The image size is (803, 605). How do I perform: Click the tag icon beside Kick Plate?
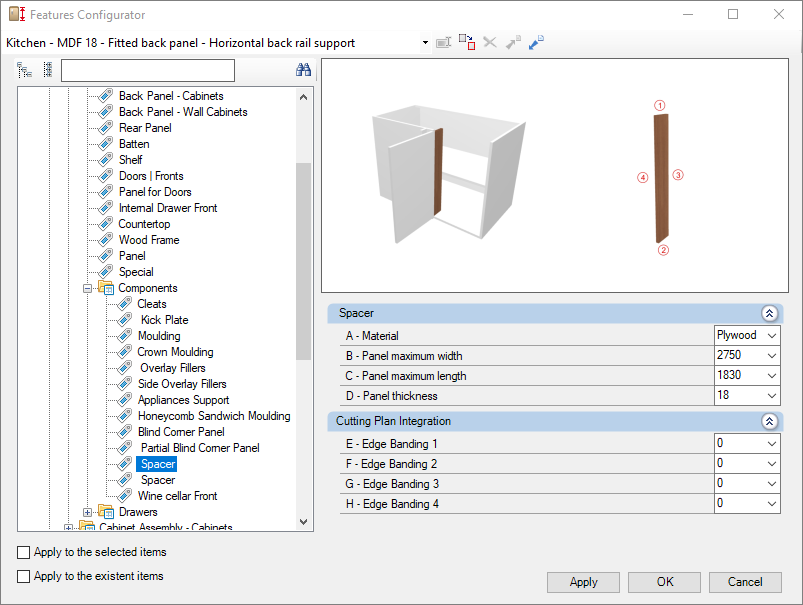tap(124, 320)
